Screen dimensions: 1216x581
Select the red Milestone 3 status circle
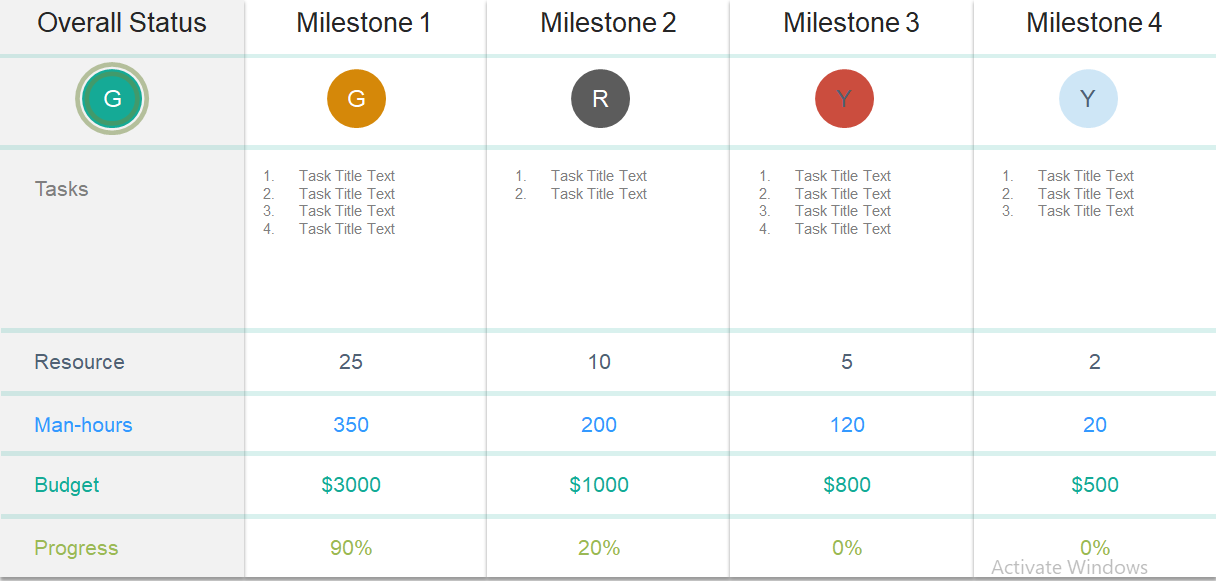click(x=844, y=98)
